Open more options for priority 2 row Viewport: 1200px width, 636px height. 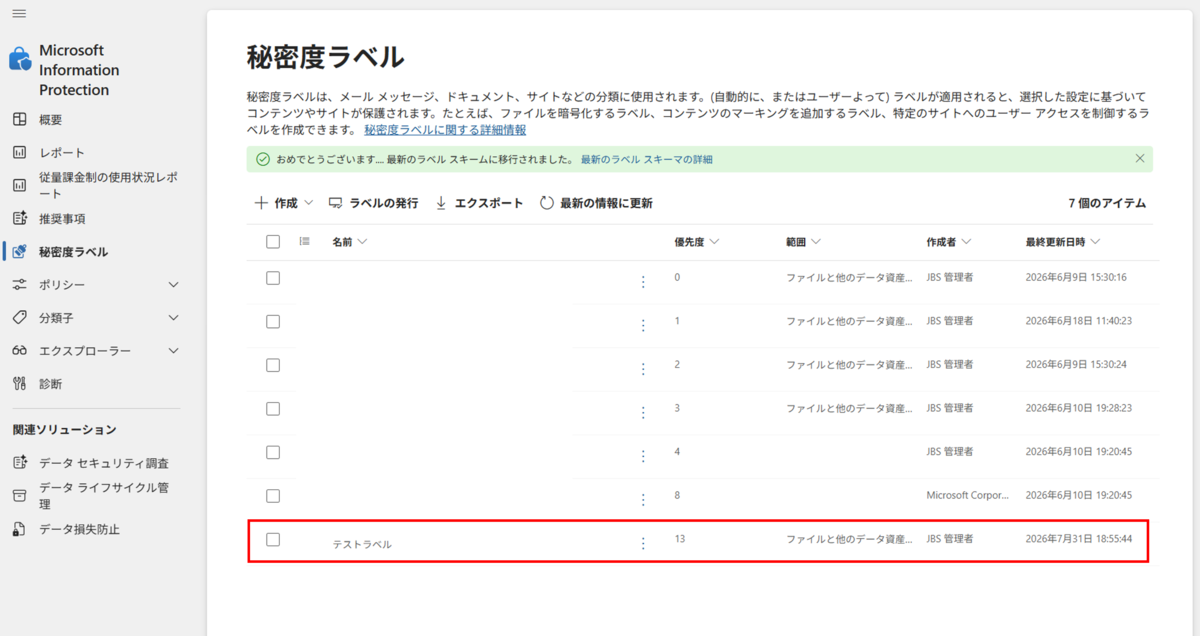(643, 369)
